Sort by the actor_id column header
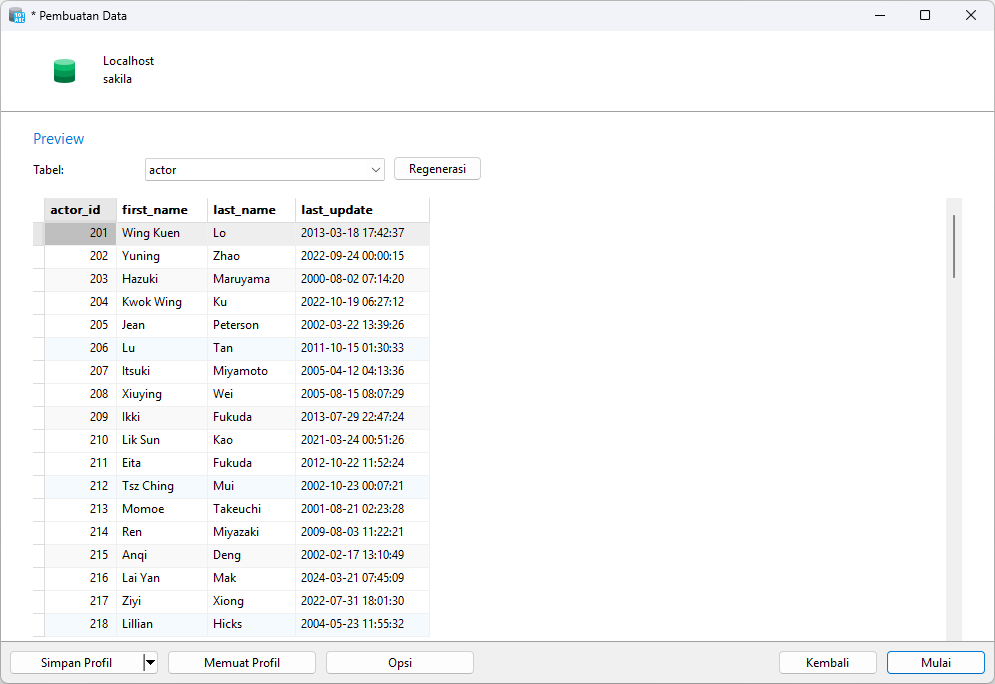 [x=81, y=209]
